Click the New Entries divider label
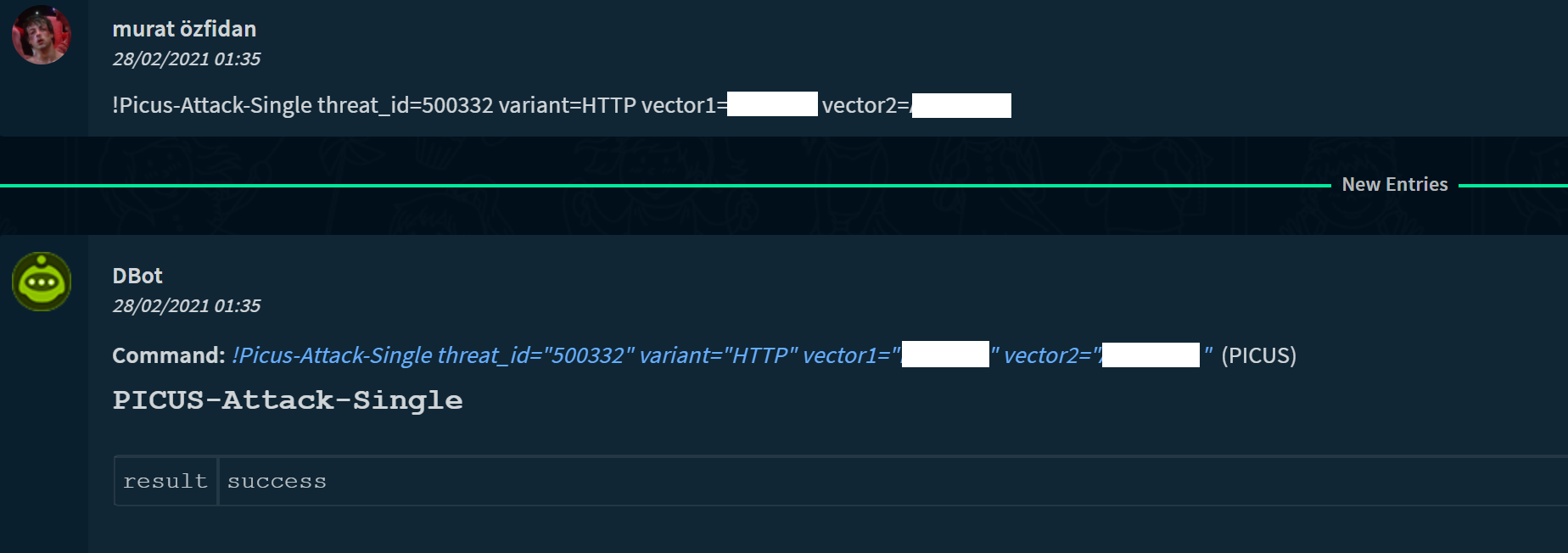This screenshot has width=1568, height=553. 1394,185
